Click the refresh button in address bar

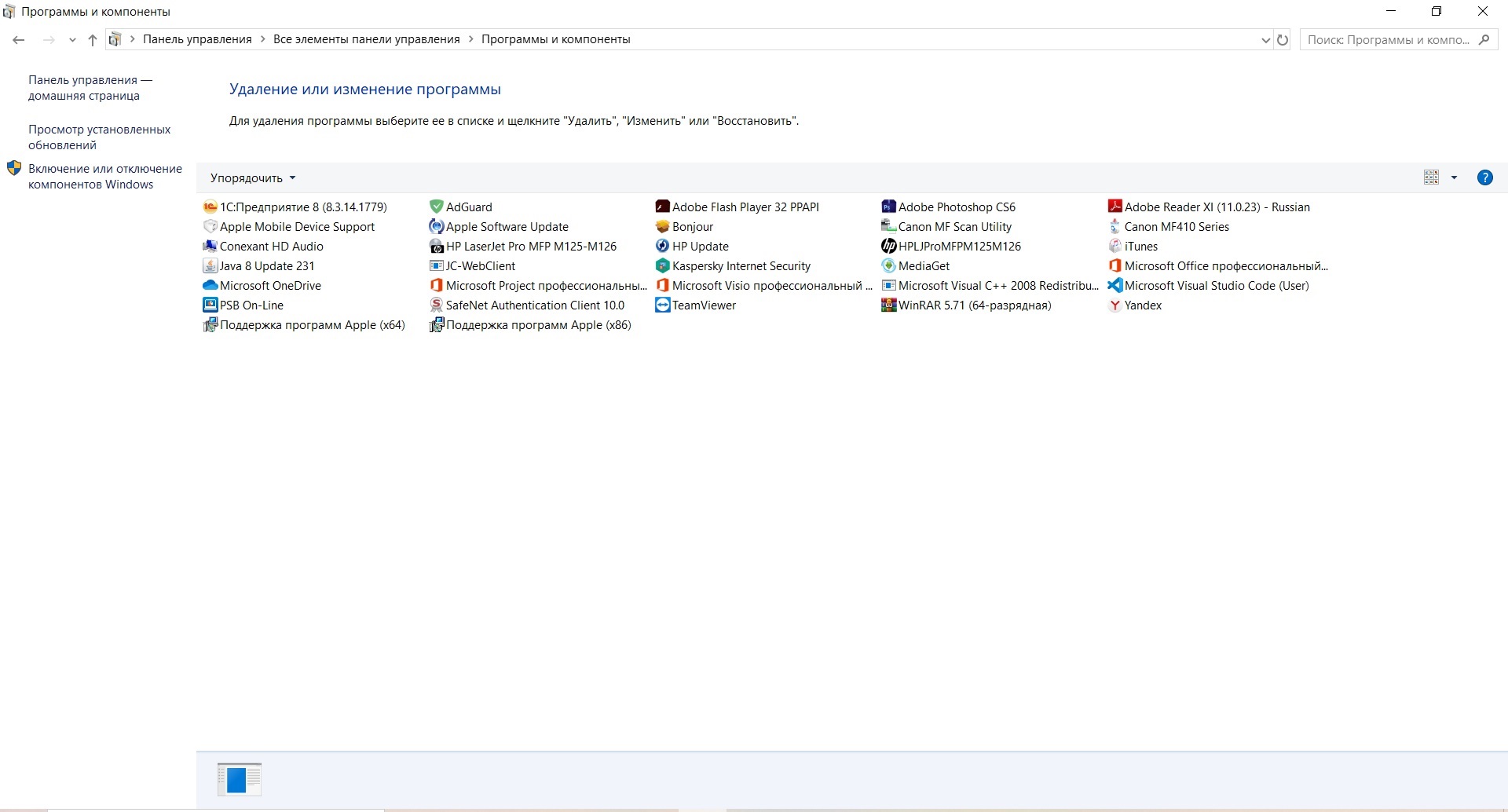[1283, 40]
